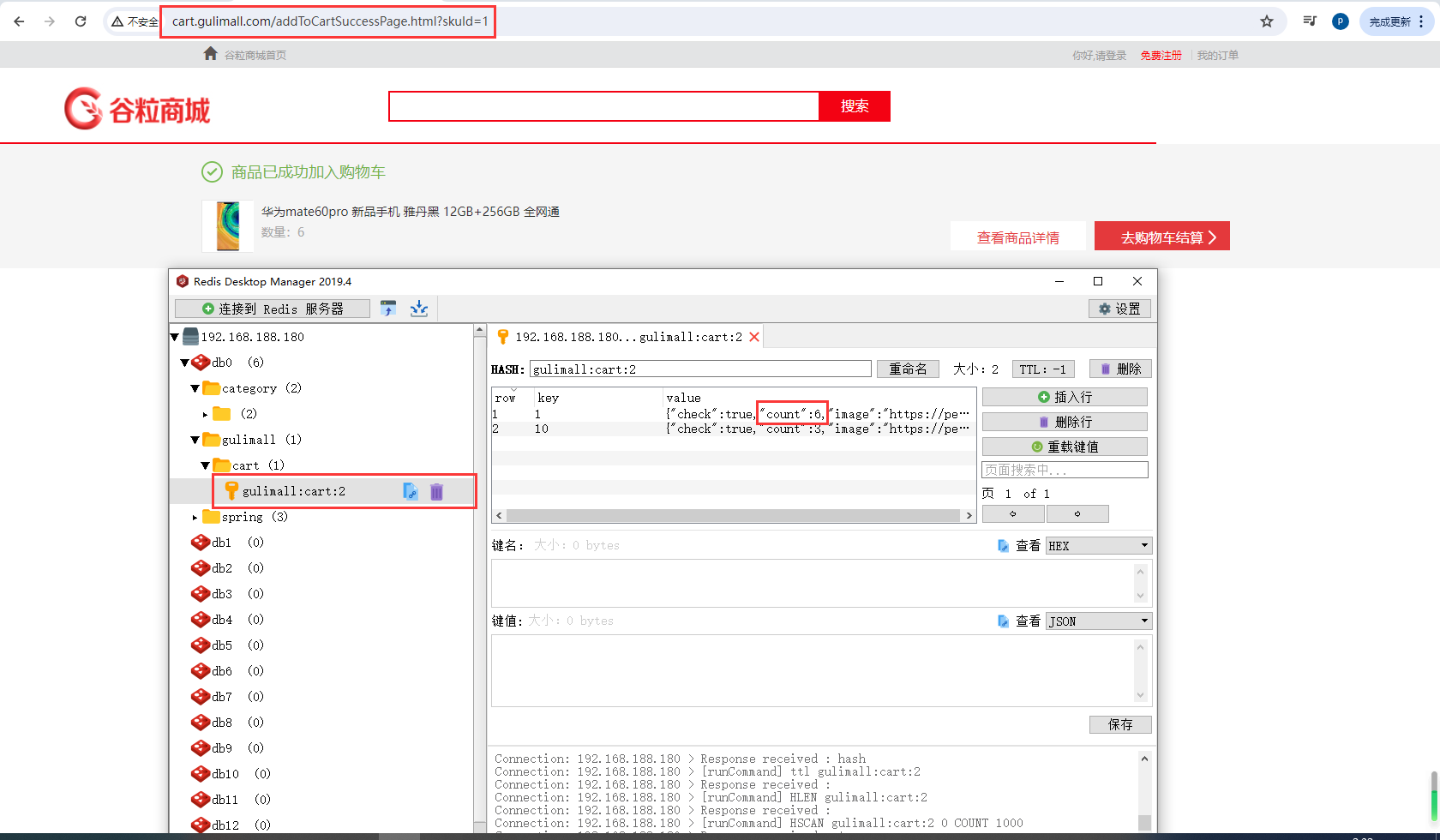Reload the browser page

point(81,21)
